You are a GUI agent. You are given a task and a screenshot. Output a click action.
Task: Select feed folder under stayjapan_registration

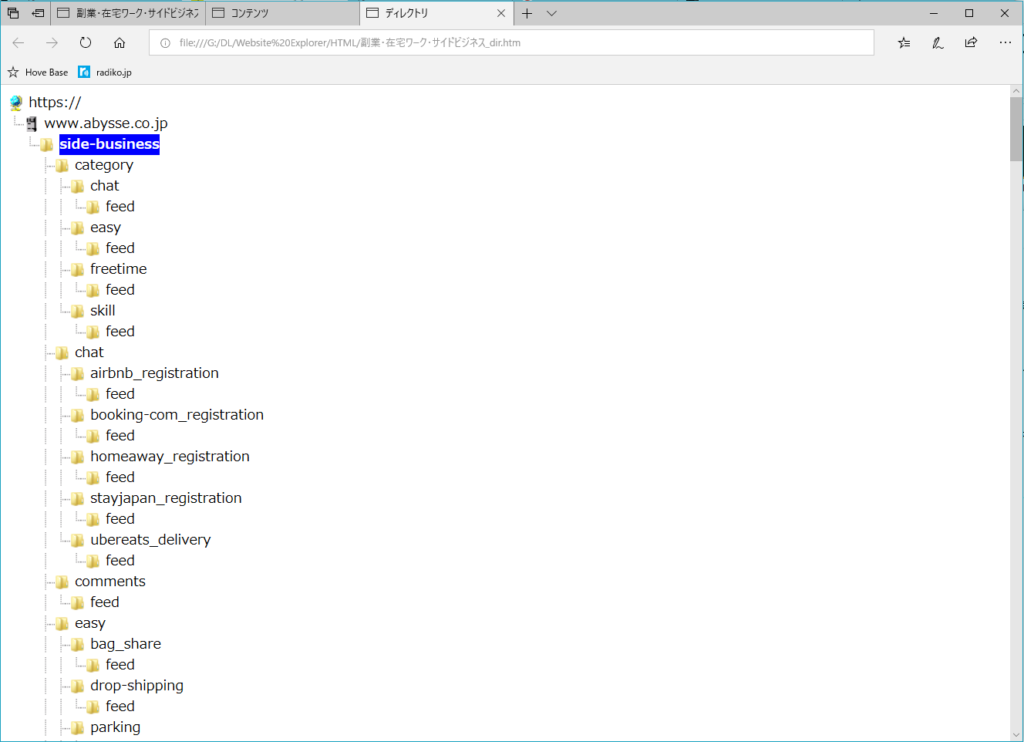pos(120,519)
